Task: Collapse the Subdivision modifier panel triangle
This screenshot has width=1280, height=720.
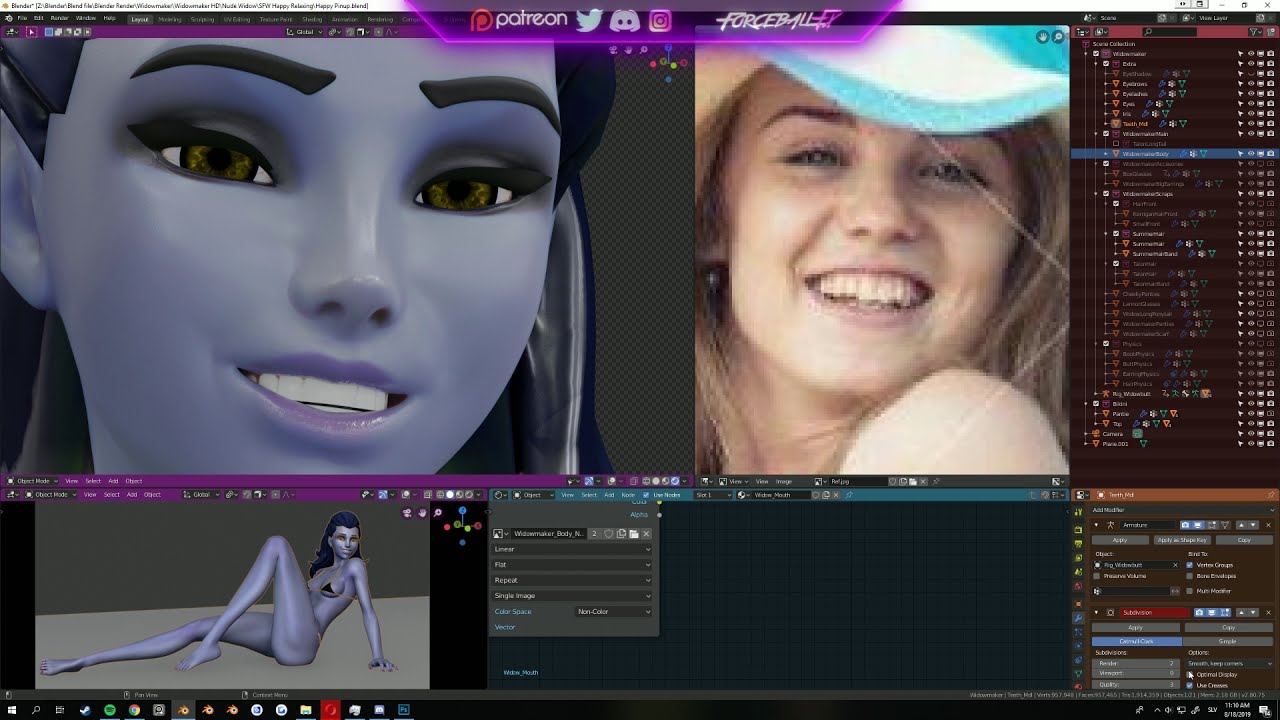Action: point(1096,612)
